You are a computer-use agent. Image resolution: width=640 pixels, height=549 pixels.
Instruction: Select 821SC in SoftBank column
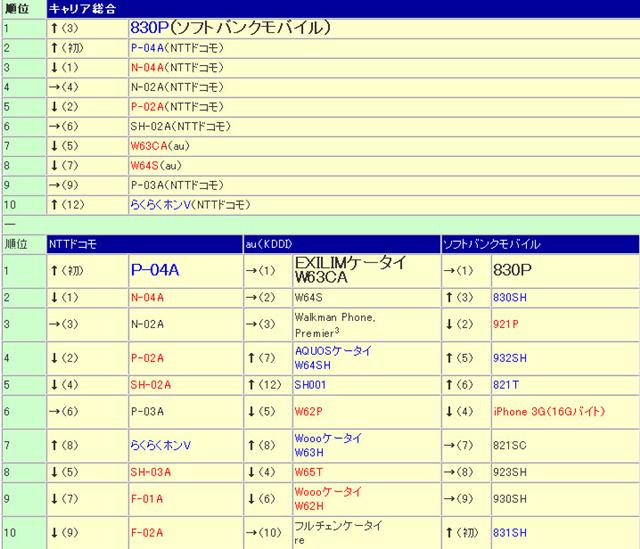tap(510, 445)
